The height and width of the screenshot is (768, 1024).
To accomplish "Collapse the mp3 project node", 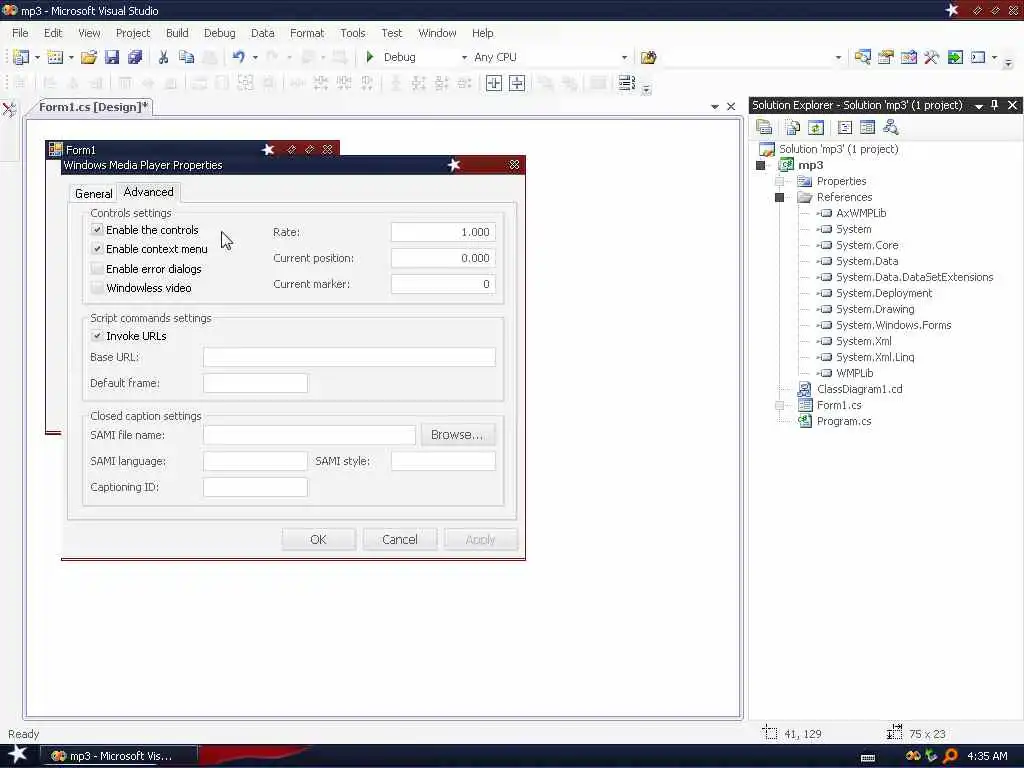I will (760, 165).
